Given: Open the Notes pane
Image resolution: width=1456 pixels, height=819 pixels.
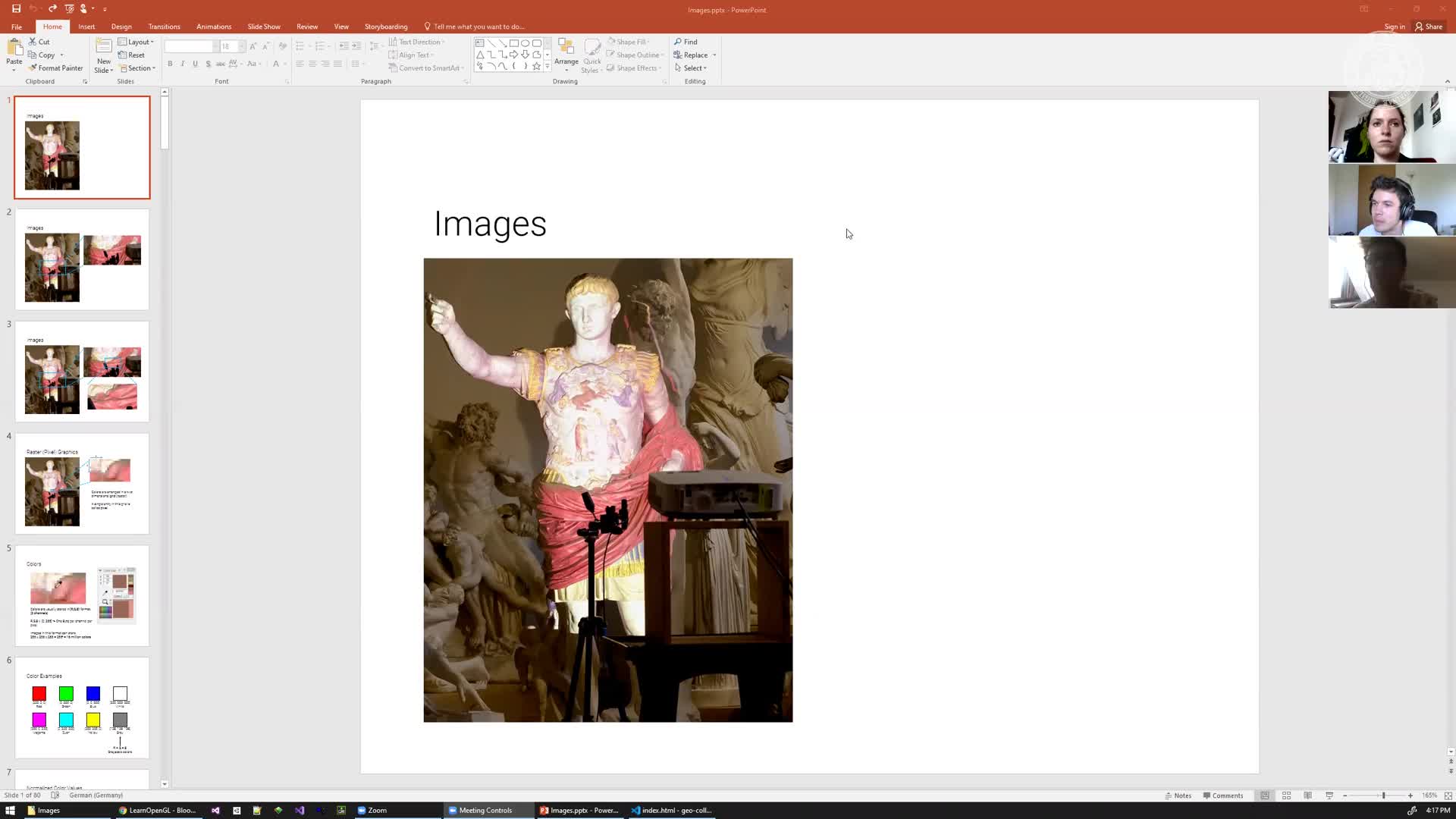Looking at the screenshot, I should pos(1178,795).
